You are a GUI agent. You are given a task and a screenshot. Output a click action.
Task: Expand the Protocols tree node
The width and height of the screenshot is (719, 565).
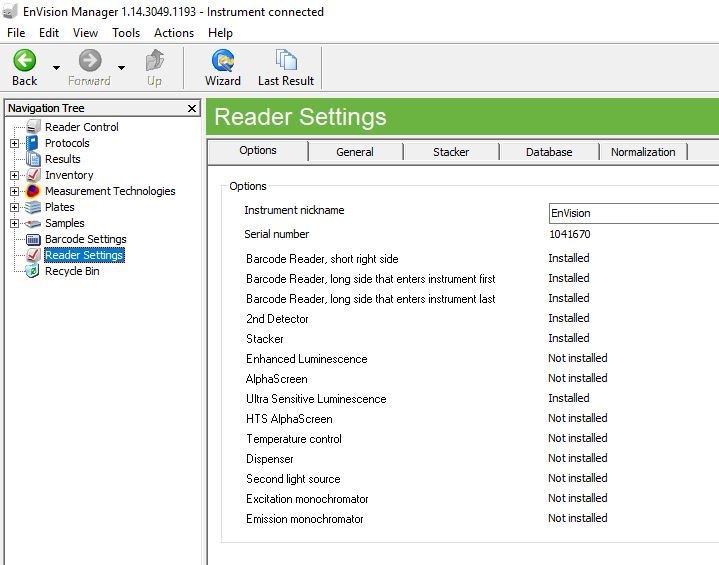point(14,143)
